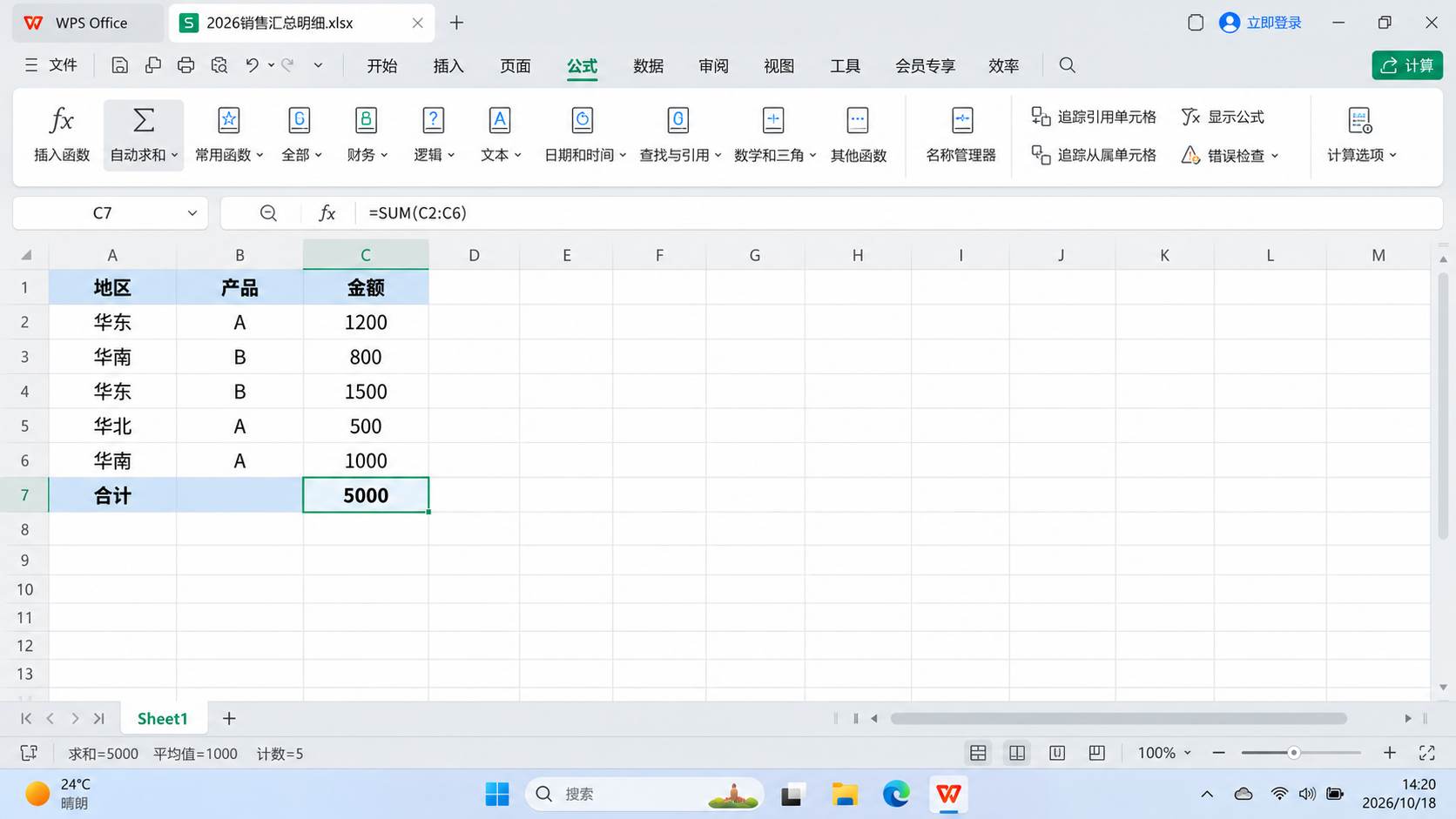Open Other Functions (其他函数)
The width and height of the screenshot is (1456, 819).
(858, 134)
